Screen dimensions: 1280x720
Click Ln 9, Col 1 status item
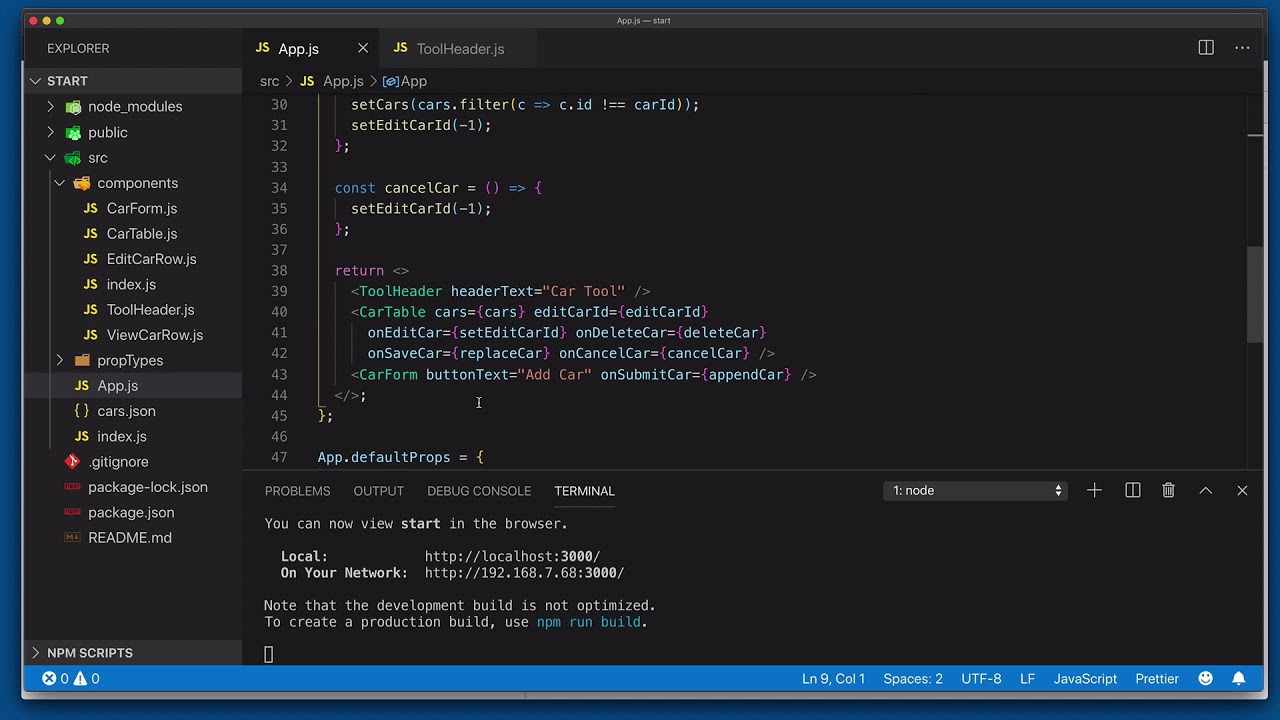[x=833, y=678]
